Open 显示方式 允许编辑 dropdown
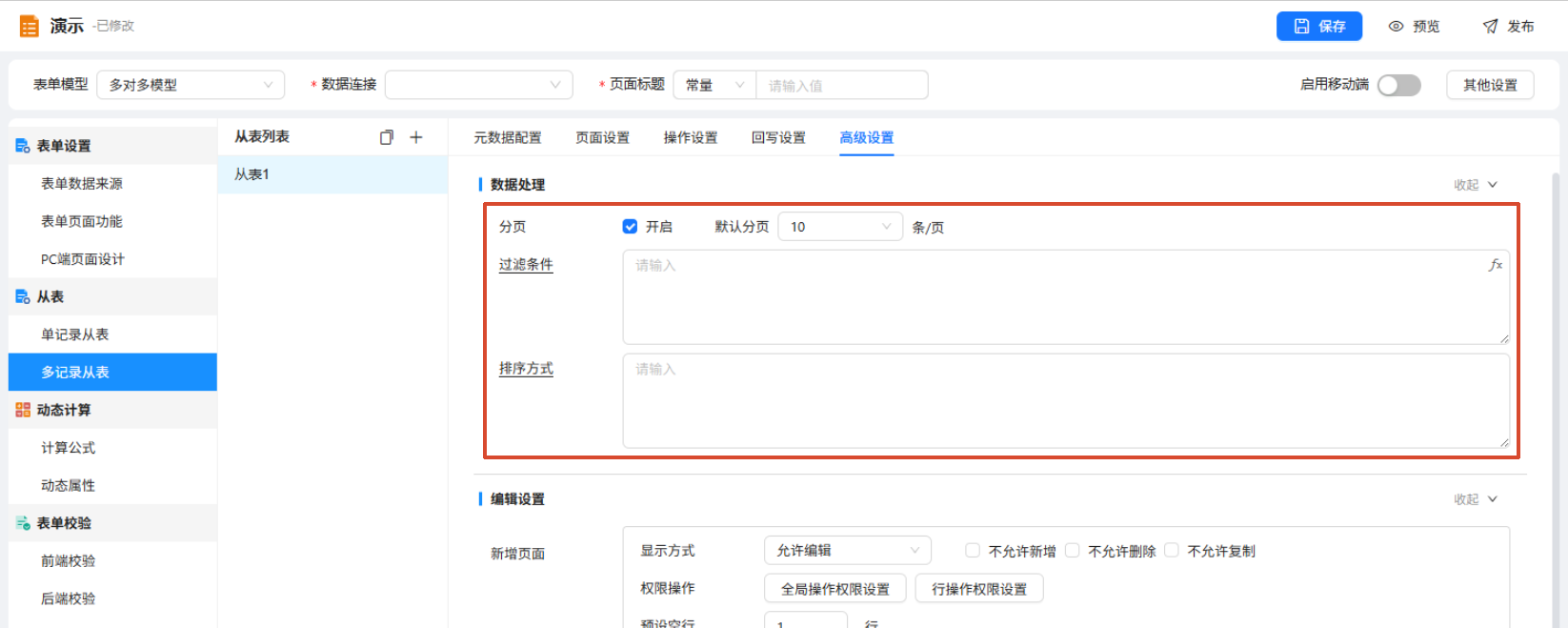Image resolution: width=1568 pixels, height=628 pixels. [848, 551]
